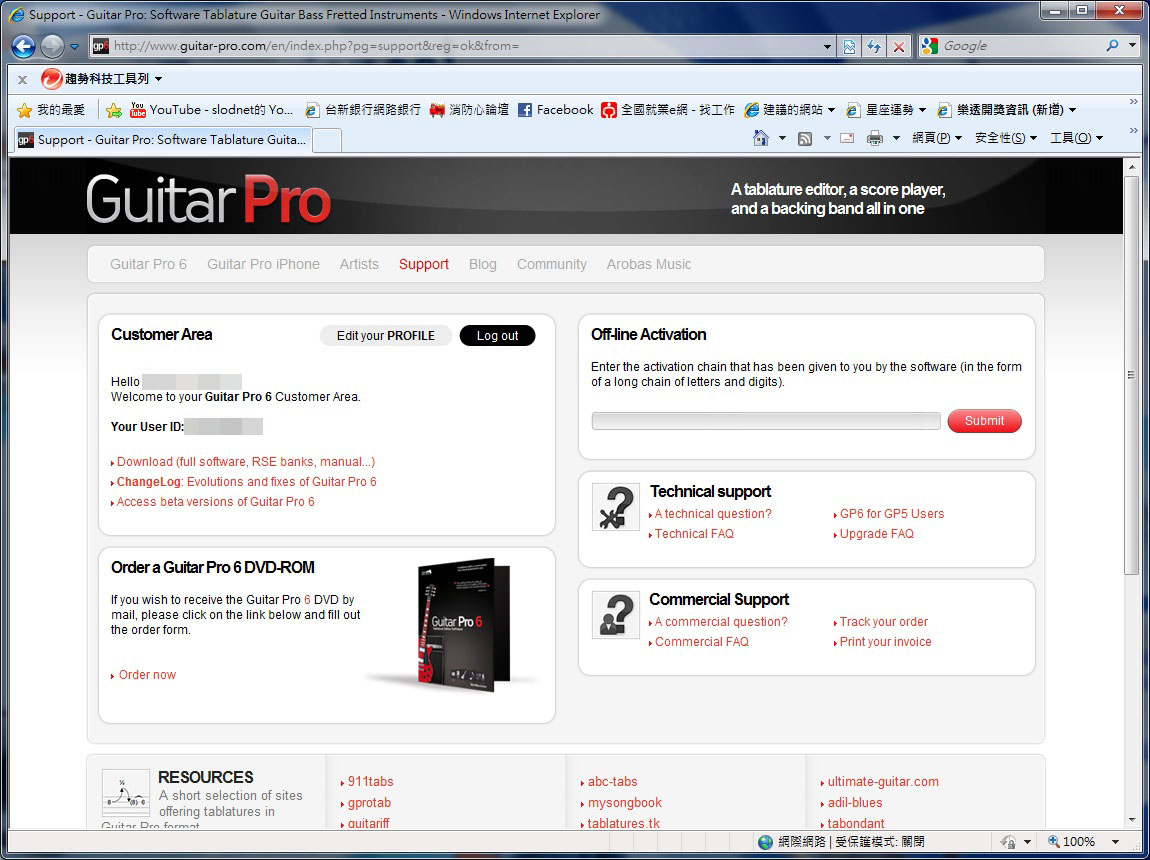Click the activation chain input field
This screenshot has width=1150, height=860.
[766, 421]
